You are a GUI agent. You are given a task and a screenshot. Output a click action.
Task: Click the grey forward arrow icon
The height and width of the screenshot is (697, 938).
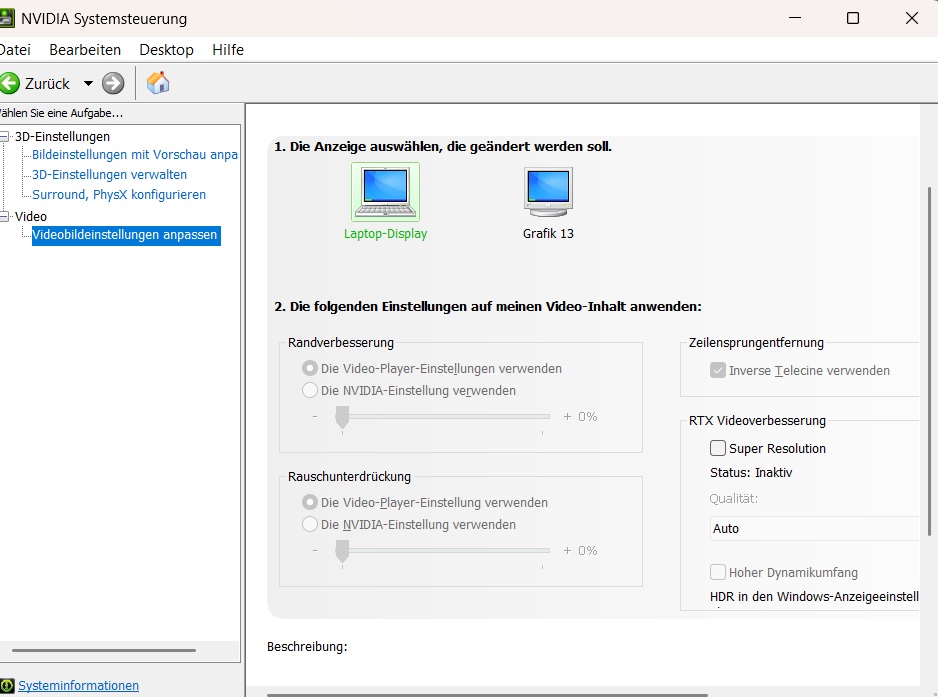point(113,83)
